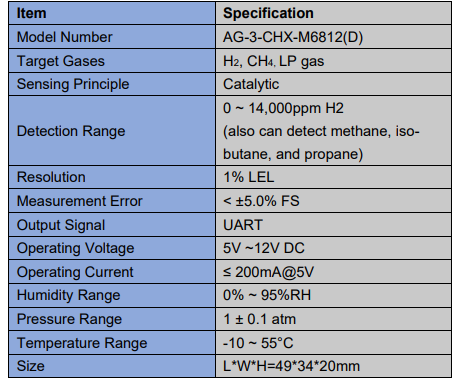Select the Measurement Error label
This screenshot has height=383, width=459.
coord(79,201)
